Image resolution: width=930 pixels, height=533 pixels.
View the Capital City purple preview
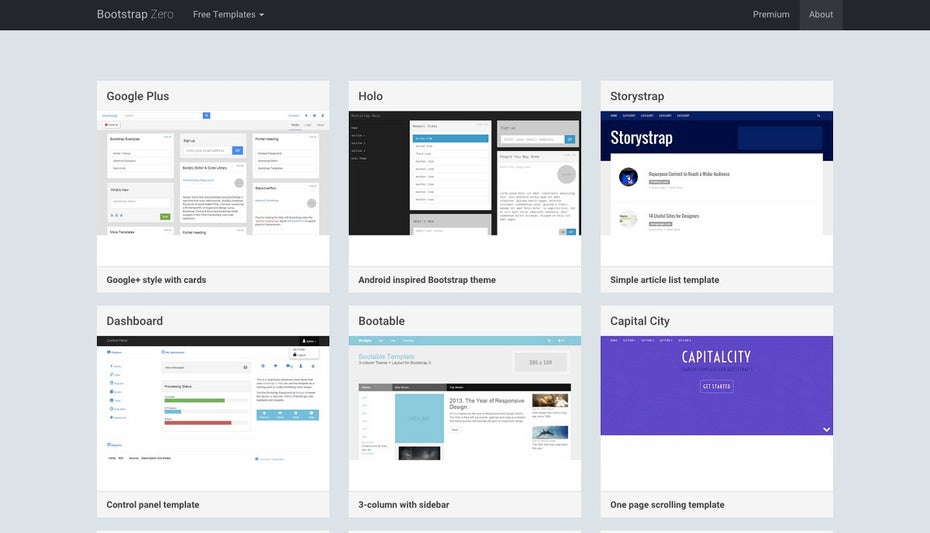point(716,385)
